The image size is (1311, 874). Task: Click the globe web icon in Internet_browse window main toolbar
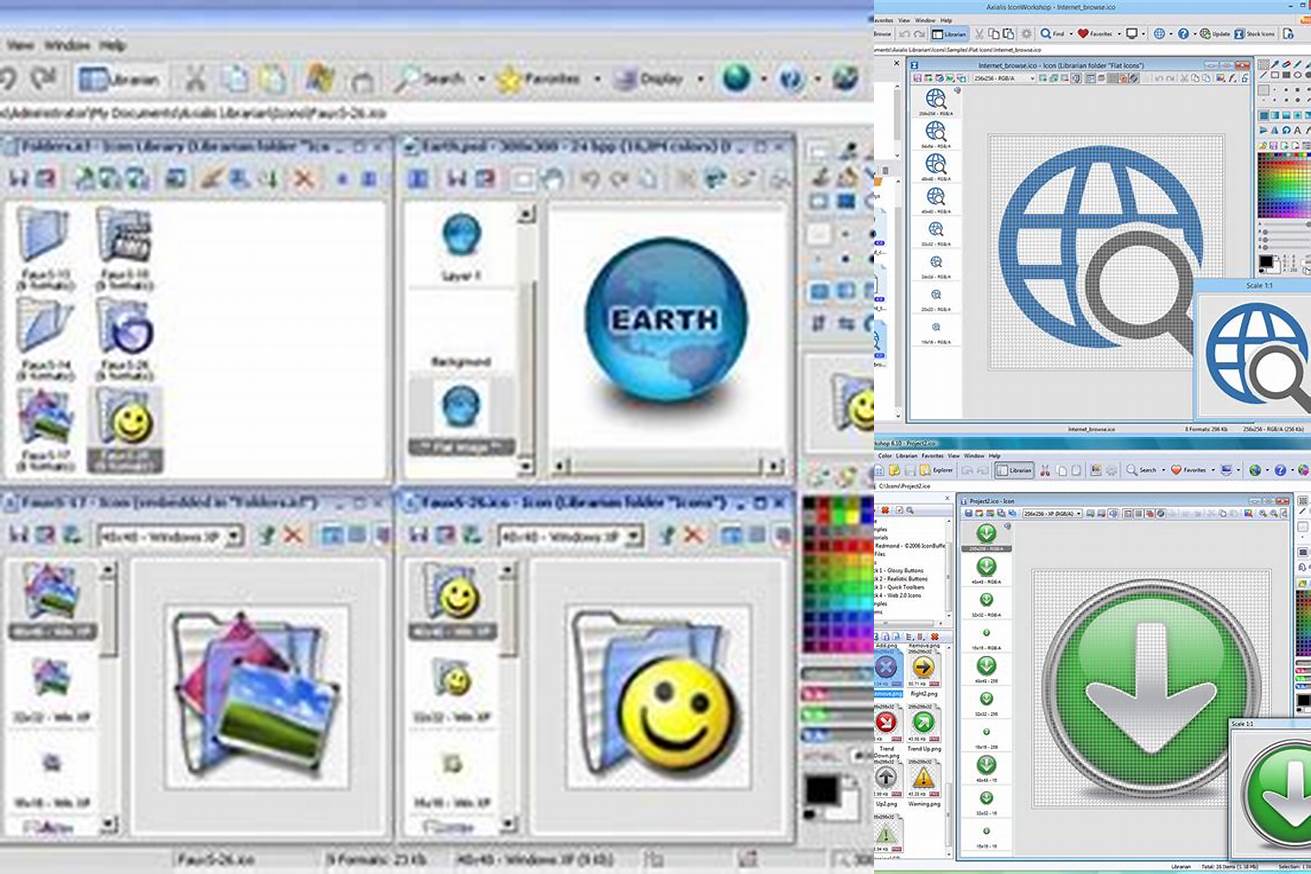pos(1159,34)
